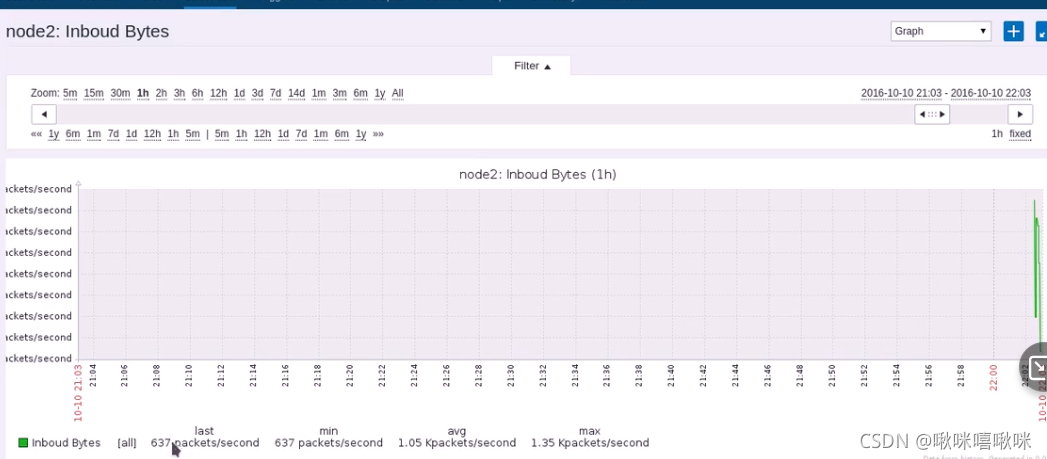Screen dimensions: 1047x459
Task: Click the left arrow of the time scrollbar
Action: 44,114
